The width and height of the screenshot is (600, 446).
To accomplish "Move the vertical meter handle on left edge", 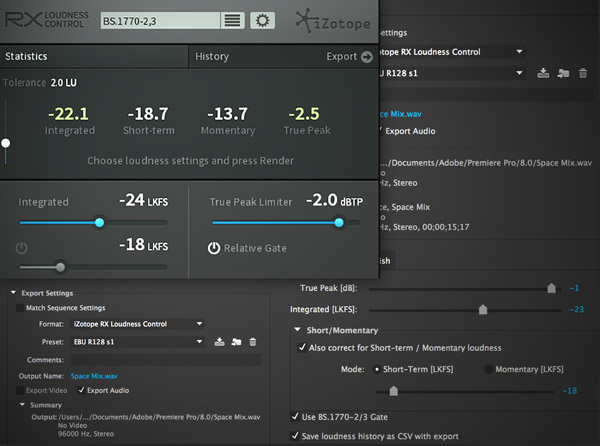I will coord(6,143).
